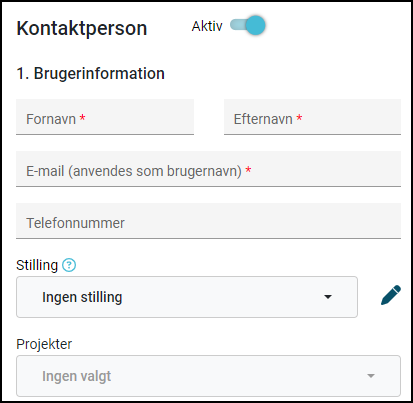Click the Ingen valgt placeholder text

[76, 376]
